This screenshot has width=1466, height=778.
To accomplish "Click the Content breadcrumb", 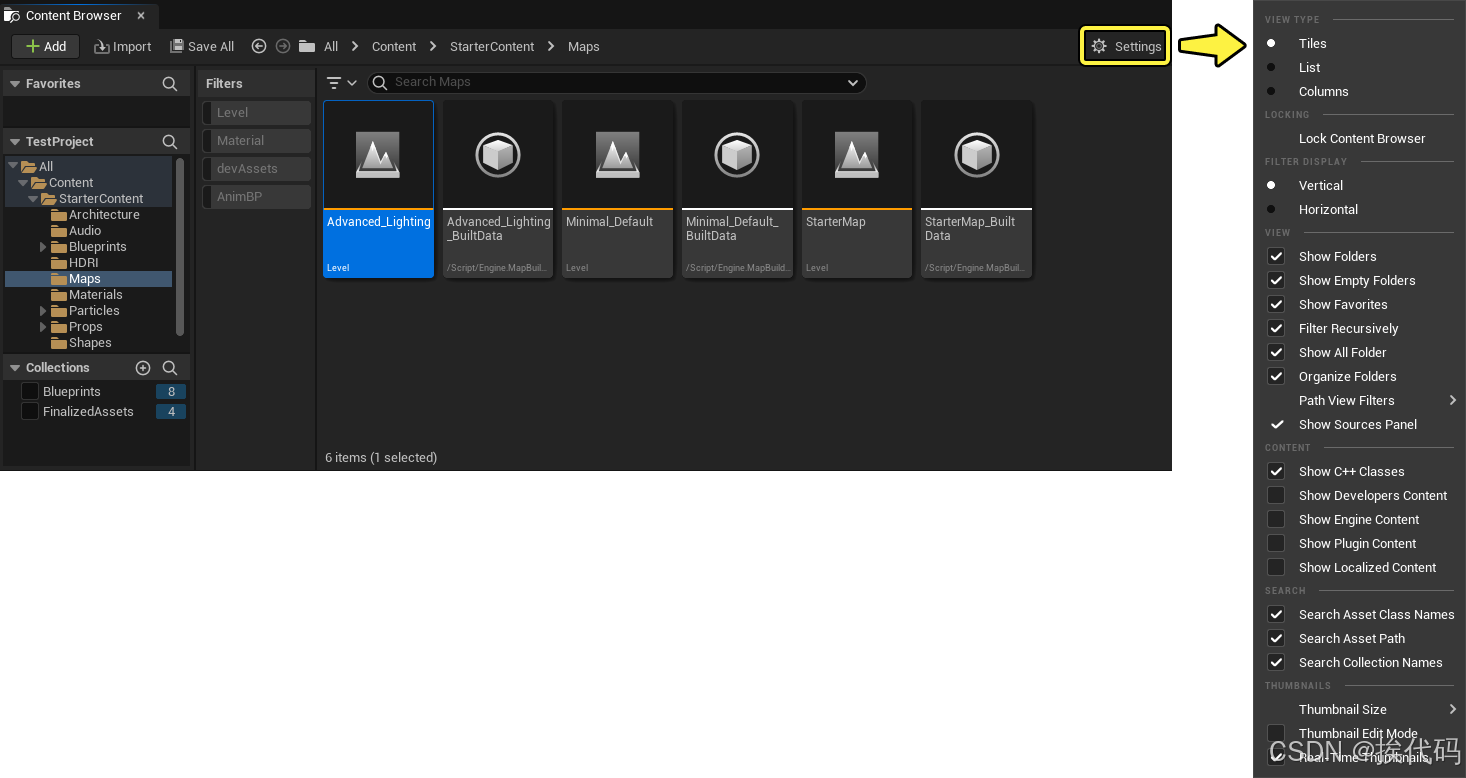I will coord(394,47).
